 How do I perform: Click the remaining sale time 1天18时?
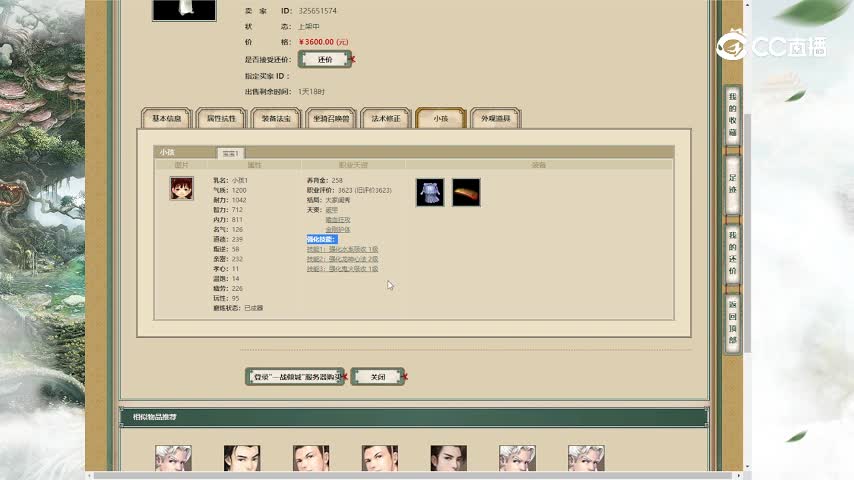[x=312, y=92]
